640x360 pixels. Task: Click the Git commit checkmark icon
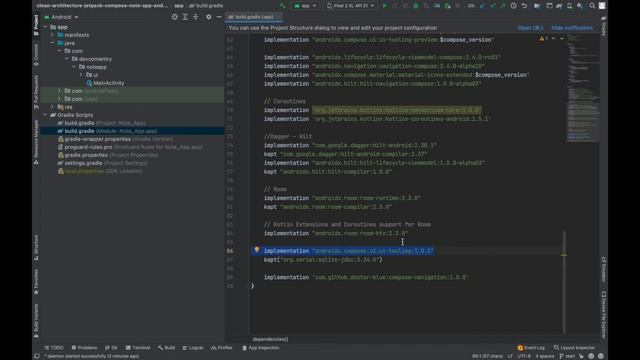pyautogui.click(x=493, y=6)
